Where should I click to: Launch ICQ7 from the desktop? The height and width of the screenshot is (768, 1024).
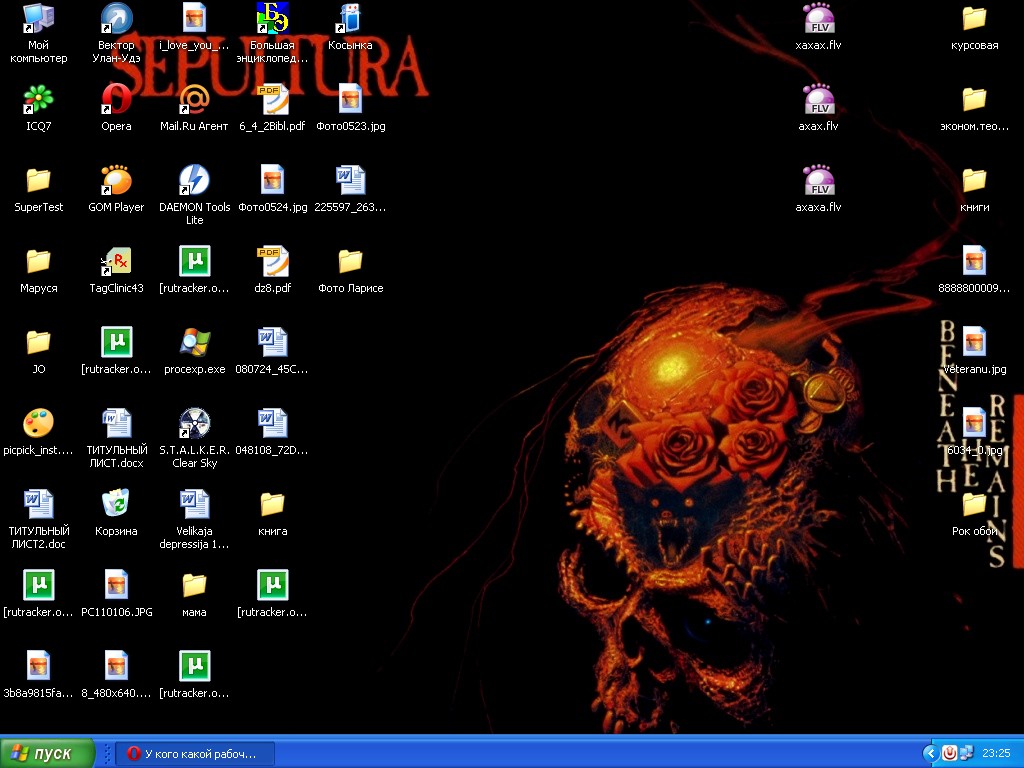click(38, 99)
